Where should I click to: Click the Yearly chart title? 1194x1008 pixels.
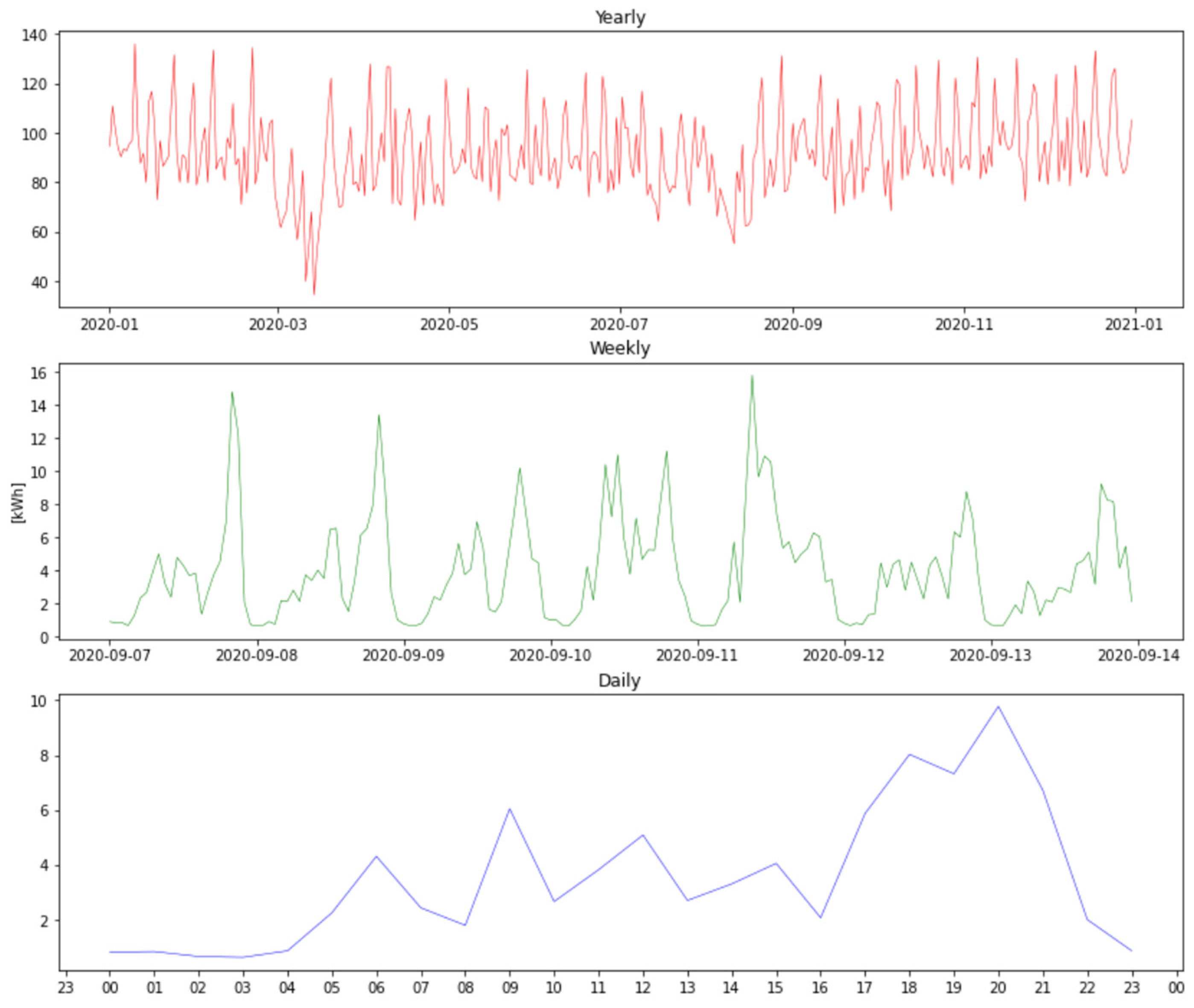click(620, 17)
